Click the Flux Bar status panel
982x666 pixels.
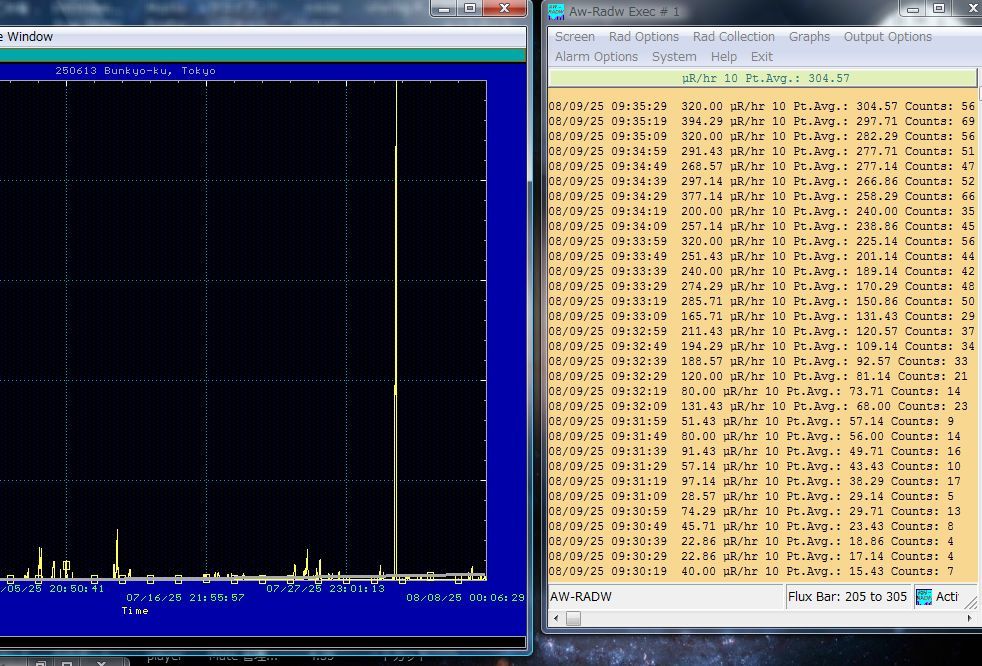click(847, 597)
